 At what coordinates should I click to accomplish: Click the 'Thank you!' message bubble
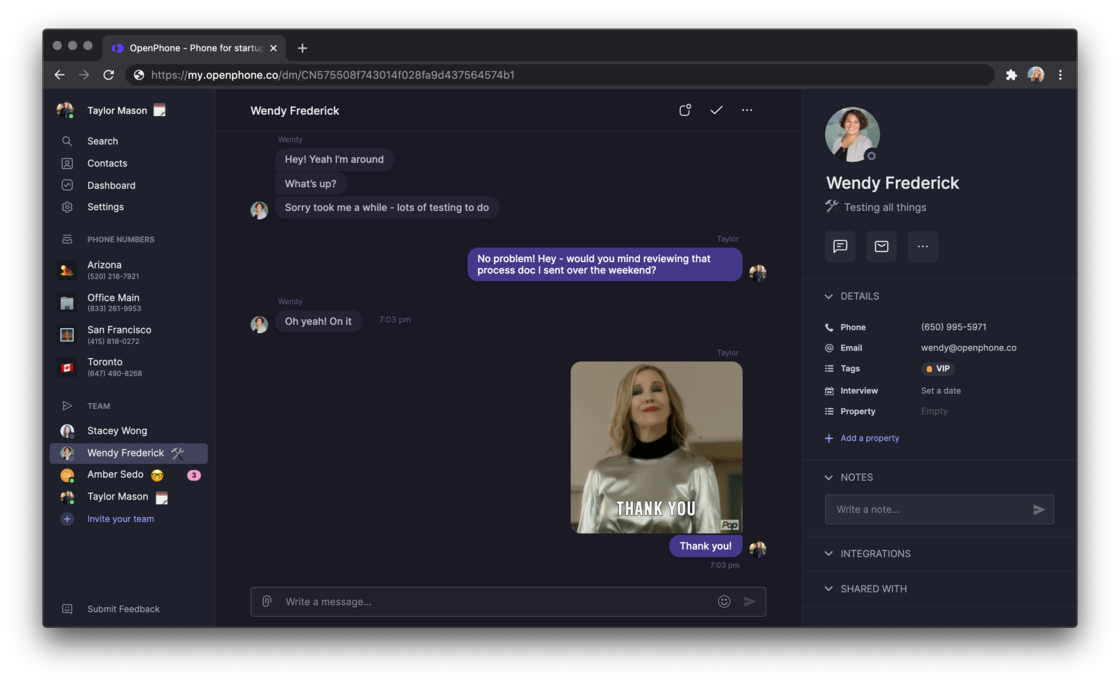point(705,546)
